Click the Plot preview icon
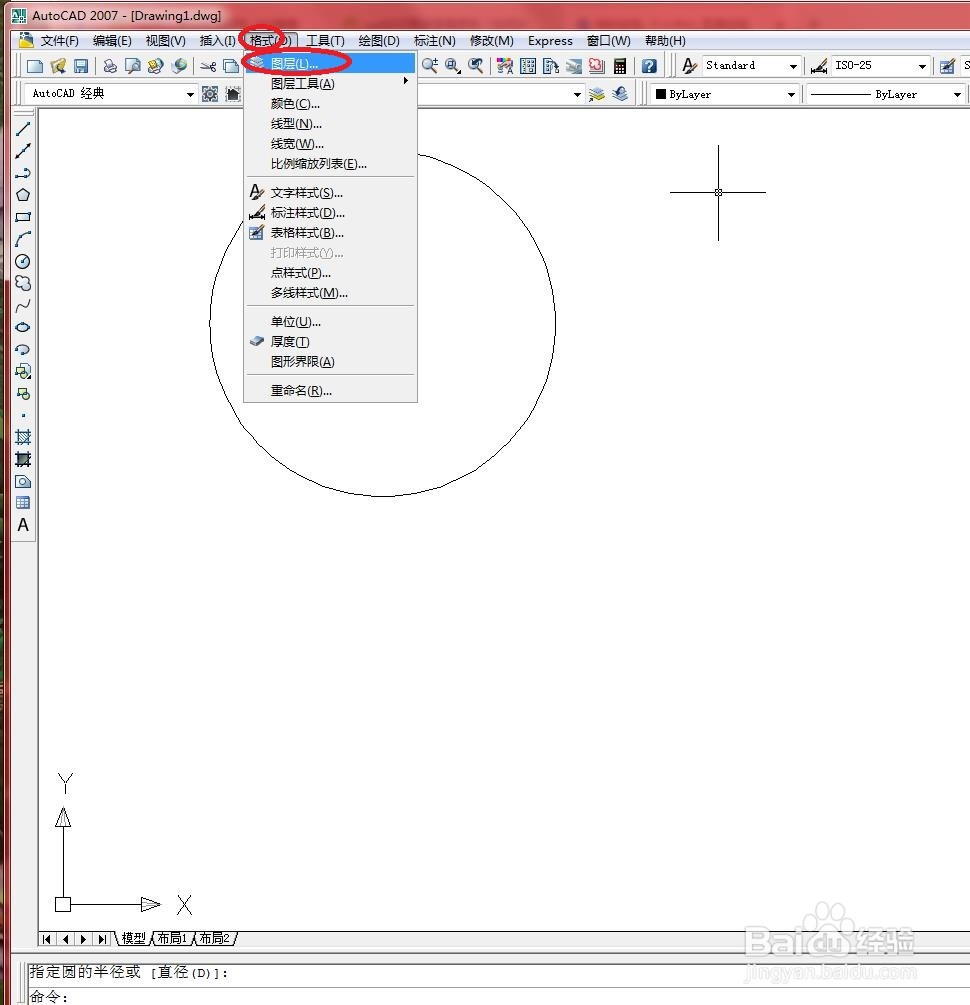970x1005 pixels. point(133,65)
